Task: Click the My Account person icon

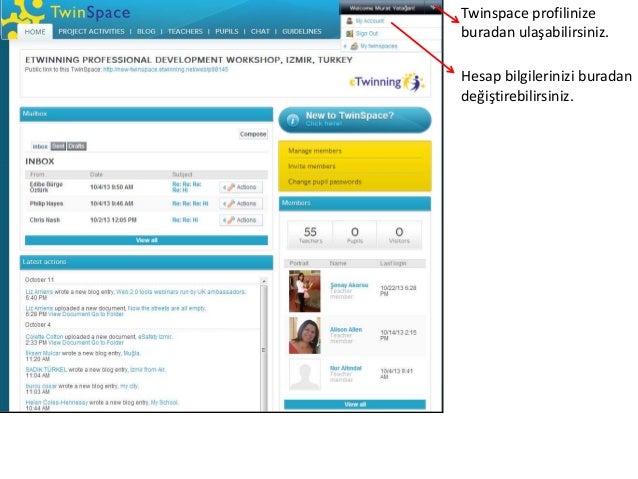Action: click(349, 21)
